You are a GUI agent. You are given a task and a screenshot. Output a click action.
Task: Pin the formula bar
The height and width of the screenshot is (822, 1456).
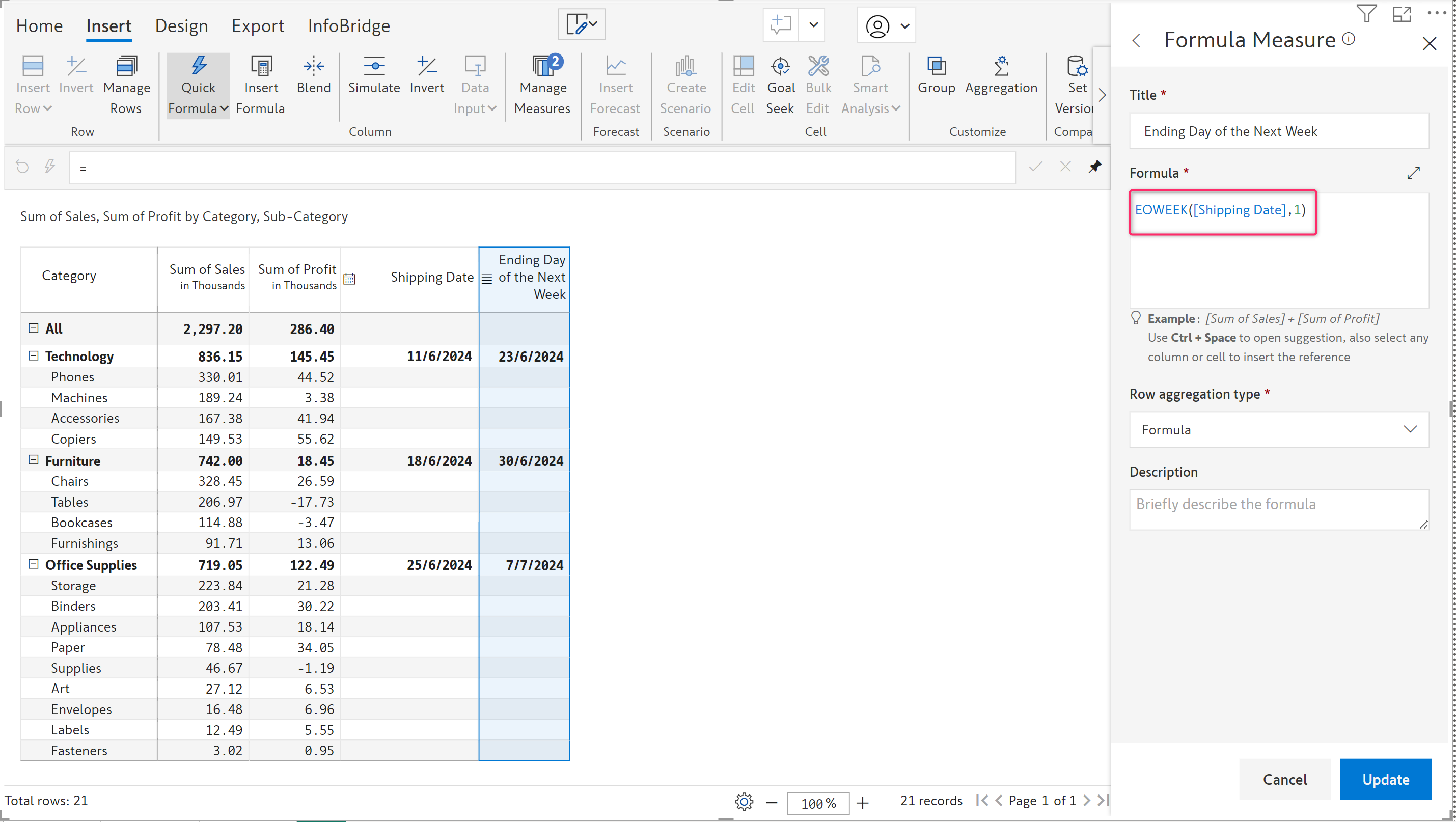(1095, 166)
